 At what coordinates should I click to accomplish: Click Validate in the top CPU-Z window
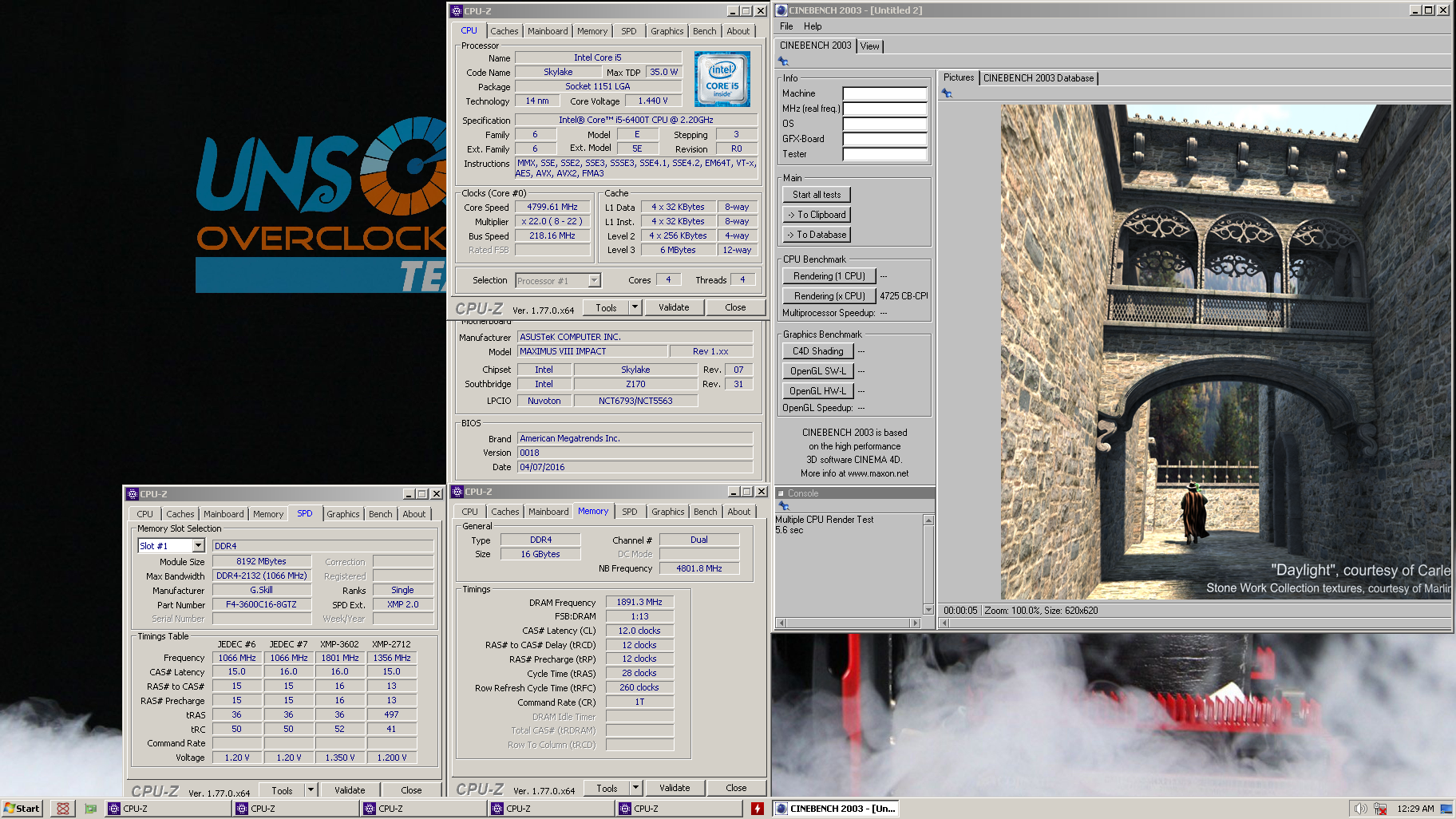click(674, 307)
